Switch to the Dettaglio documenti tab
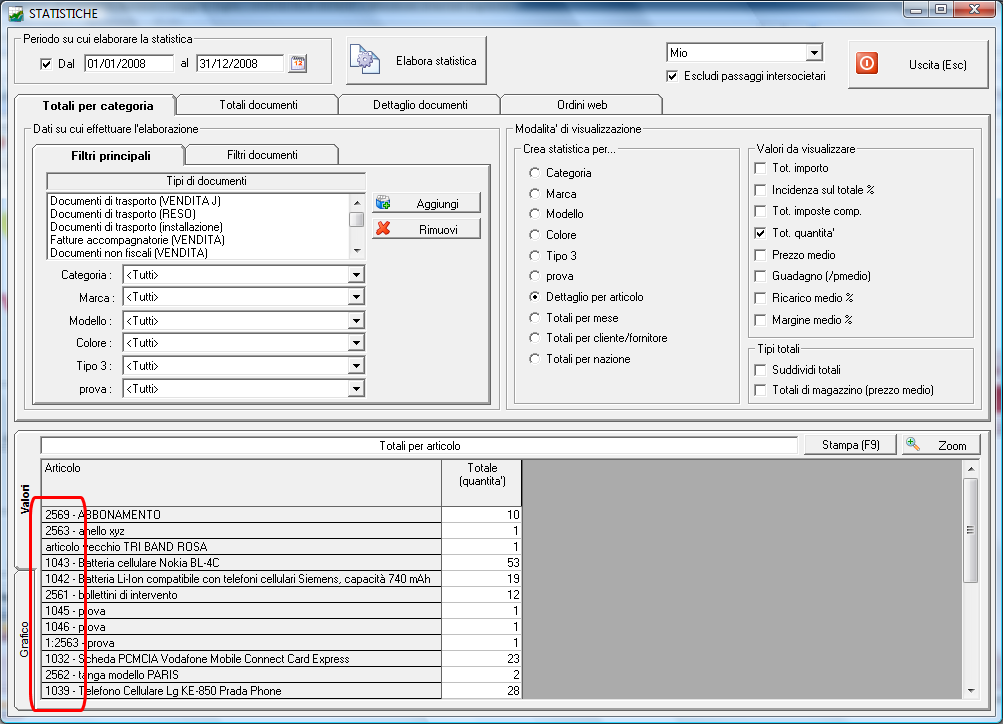Screen dimensions: 1003x724 coord(419,104)
